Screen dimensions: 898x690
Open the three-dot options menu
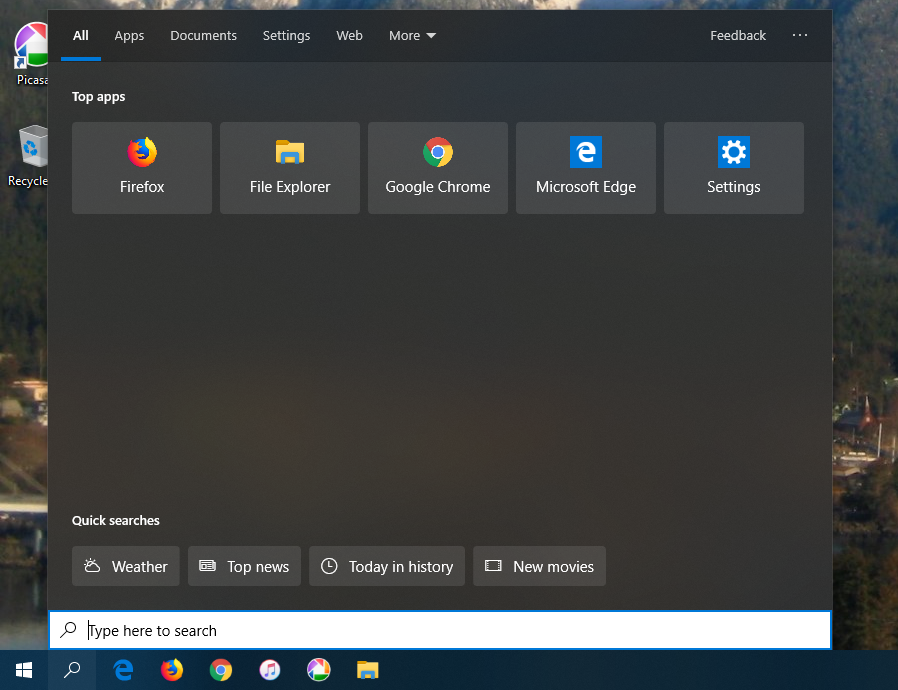(799, 36)
